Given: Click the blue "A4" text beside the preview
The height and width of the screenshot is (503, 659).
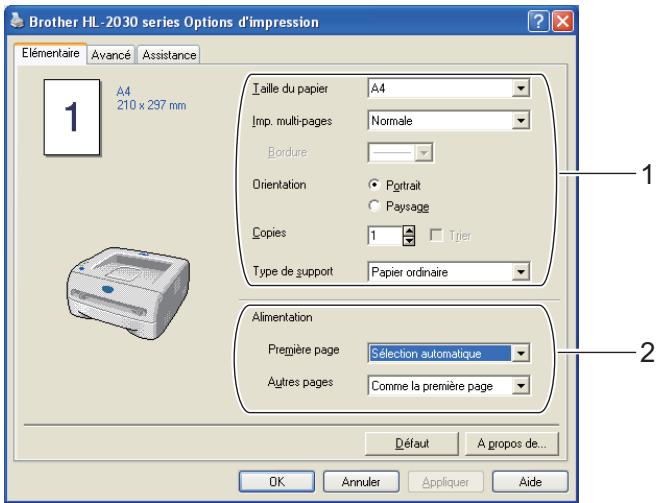Looking at the screenshot, I should pos(124,91).
